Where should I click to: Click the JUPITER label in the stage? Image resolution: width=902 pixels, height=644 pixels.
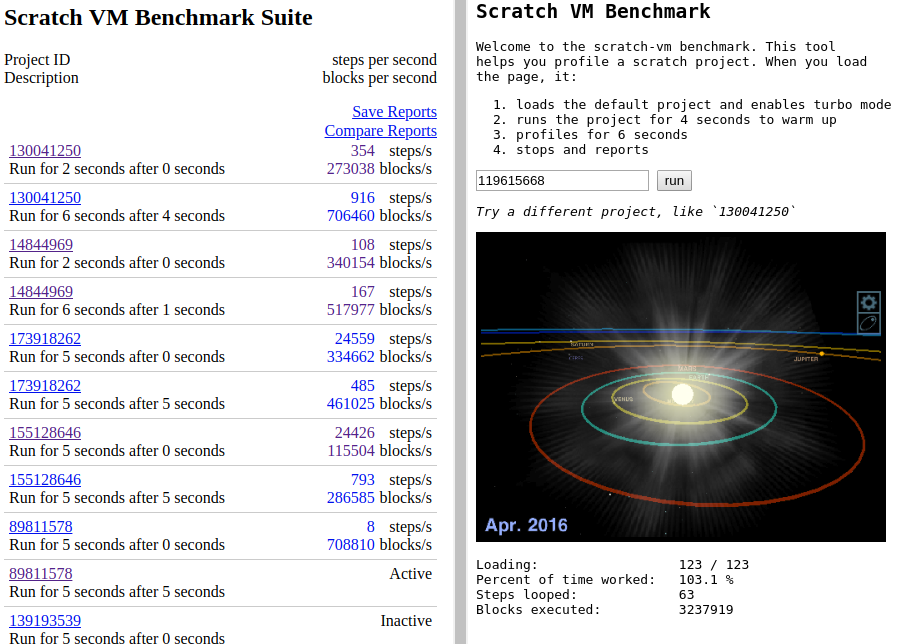point(805,359)
